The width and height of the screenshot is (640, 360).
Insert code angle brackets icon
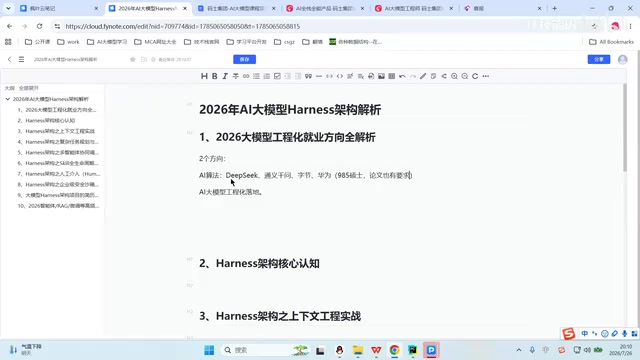340,76
